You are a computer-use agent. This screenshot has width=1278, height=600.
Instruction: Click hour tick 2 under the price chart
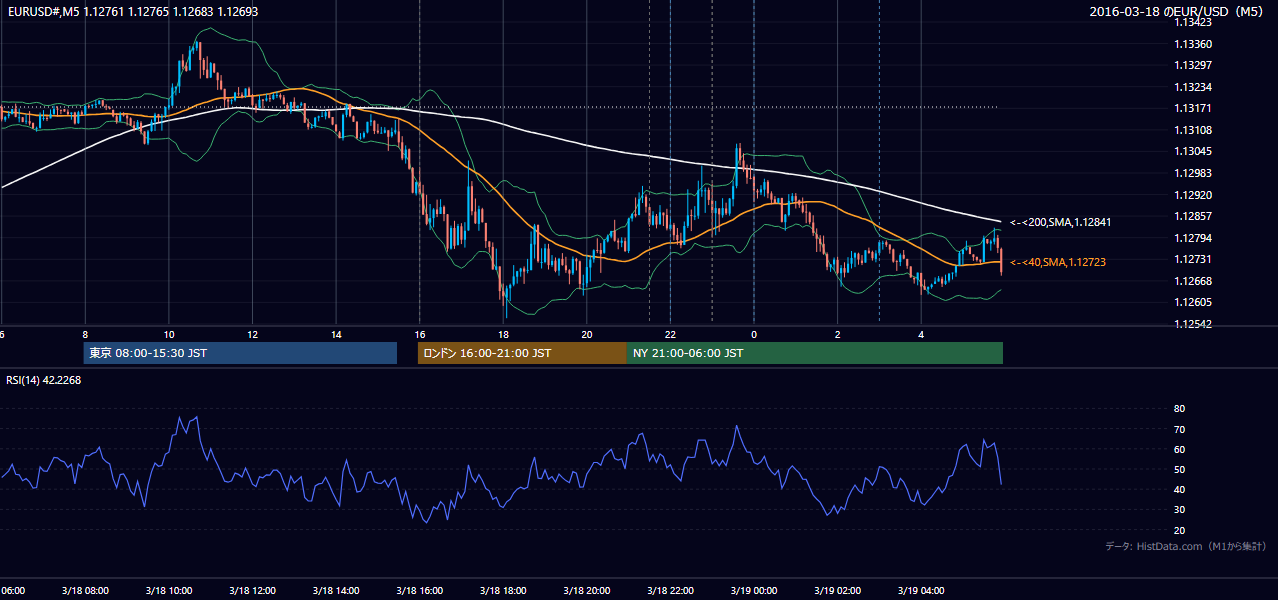pyautogui.click(x=838, y=335)
